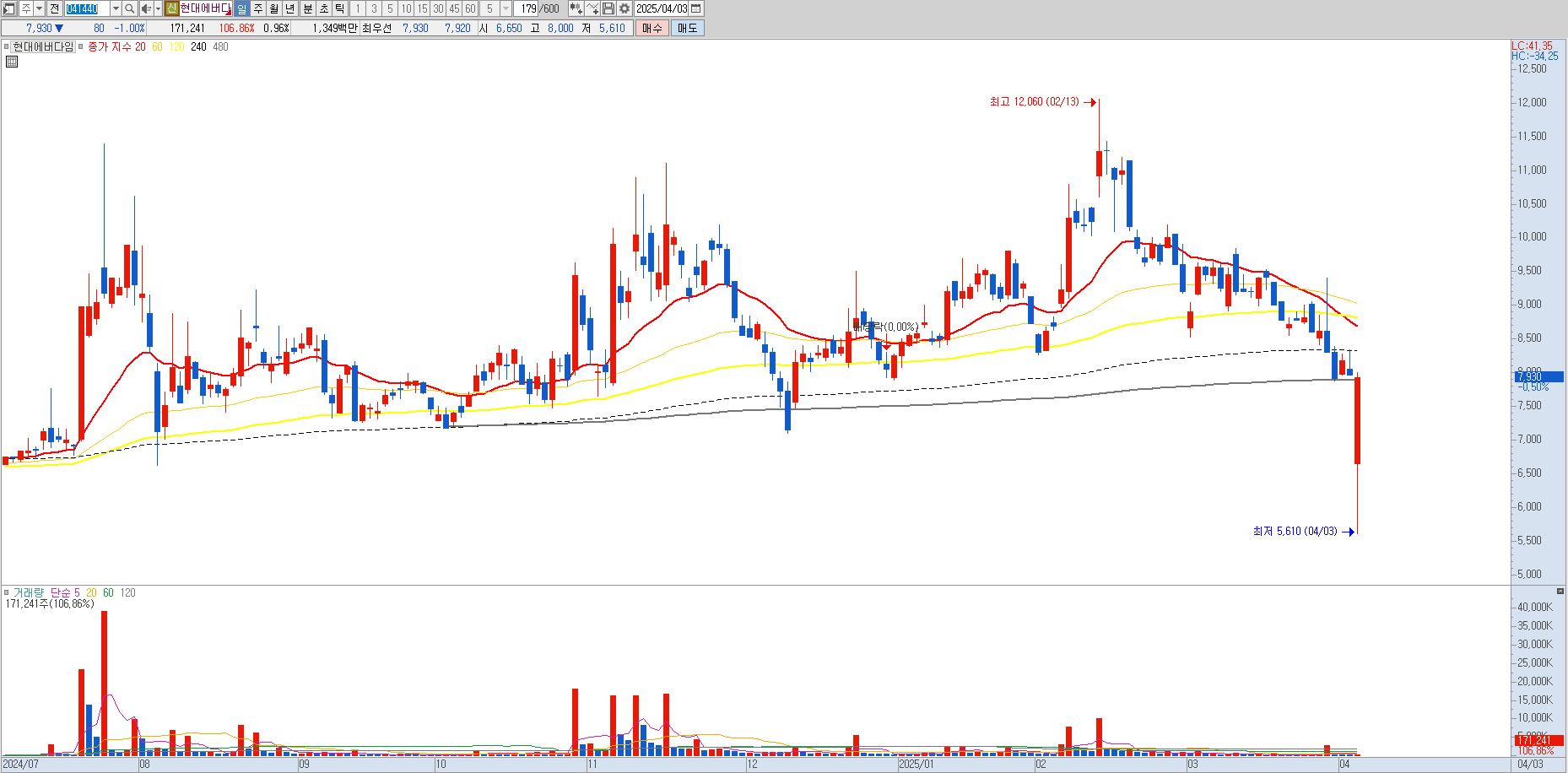Click the olive '신' badge icon

172,8
